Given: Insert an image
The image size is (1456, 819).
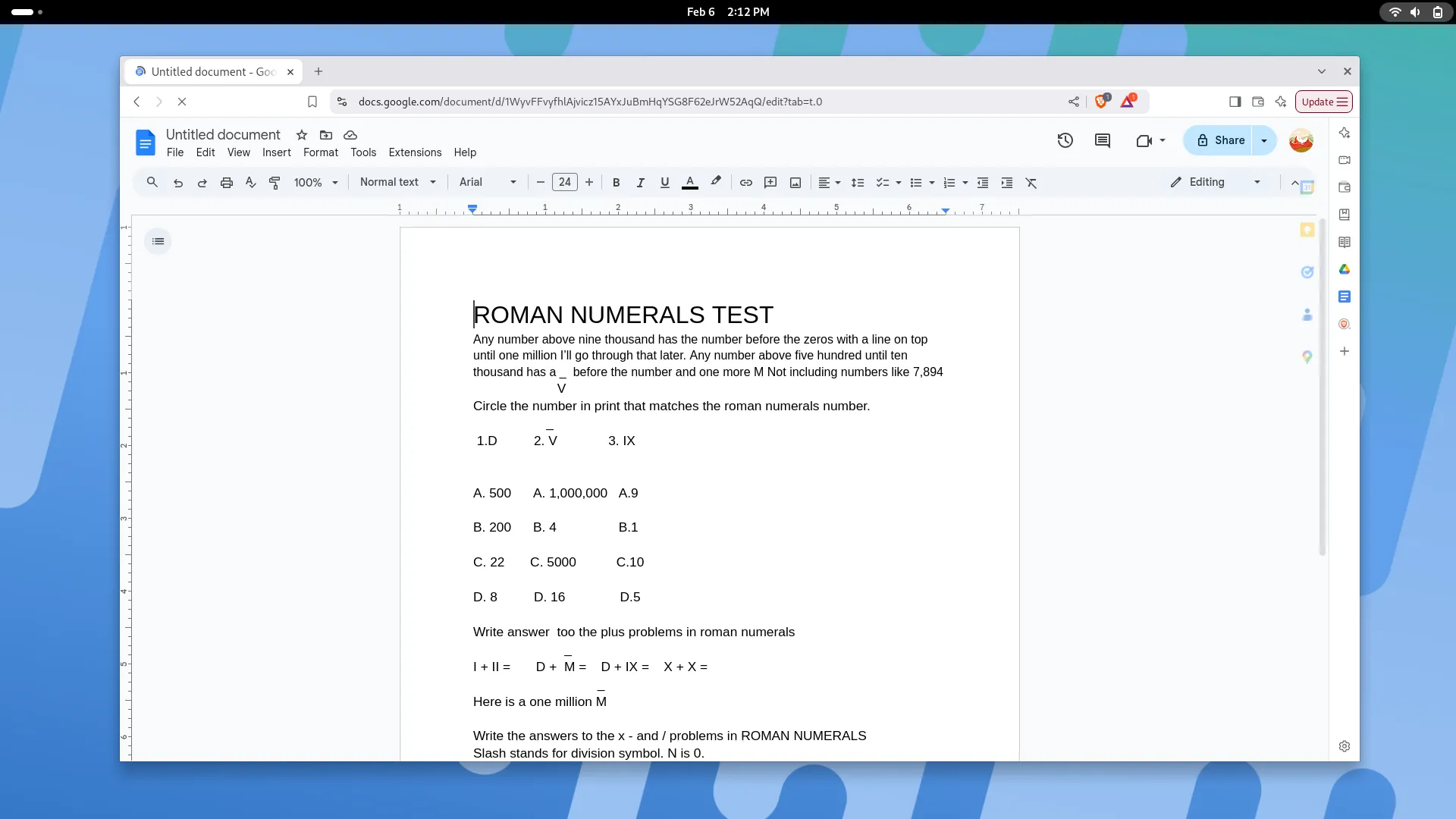Looking at the screenshot, I should [795, 183].
